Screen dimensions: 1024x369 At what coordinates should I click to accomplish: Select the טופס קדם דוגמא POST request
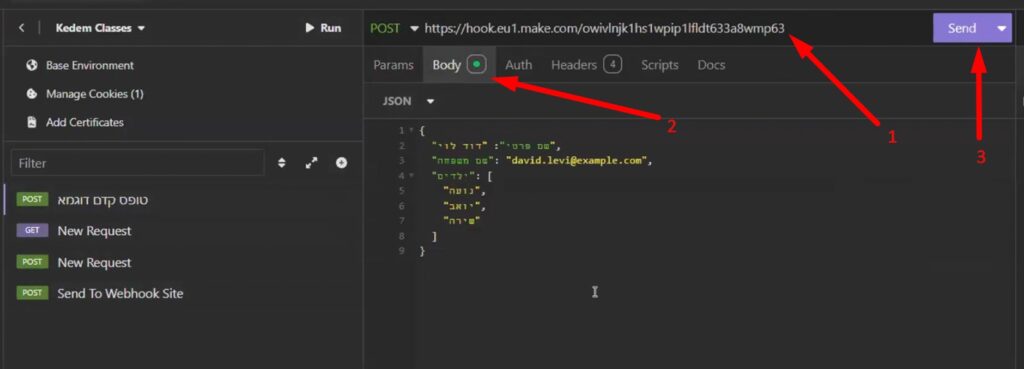[183, 200]
